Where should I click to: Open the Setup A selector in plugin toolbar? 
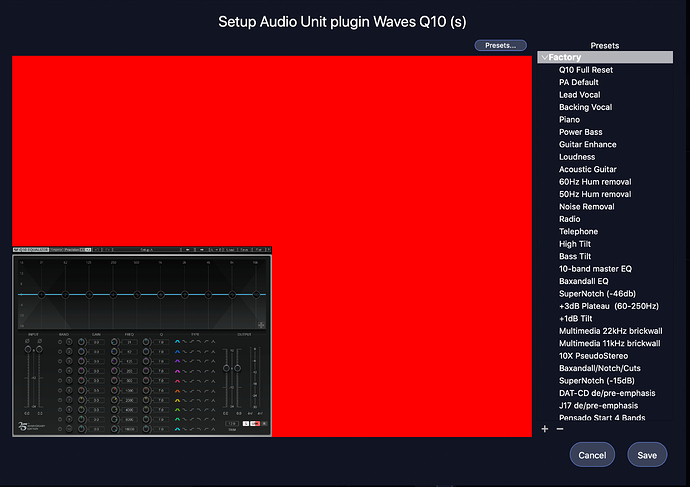click(147, 249)
